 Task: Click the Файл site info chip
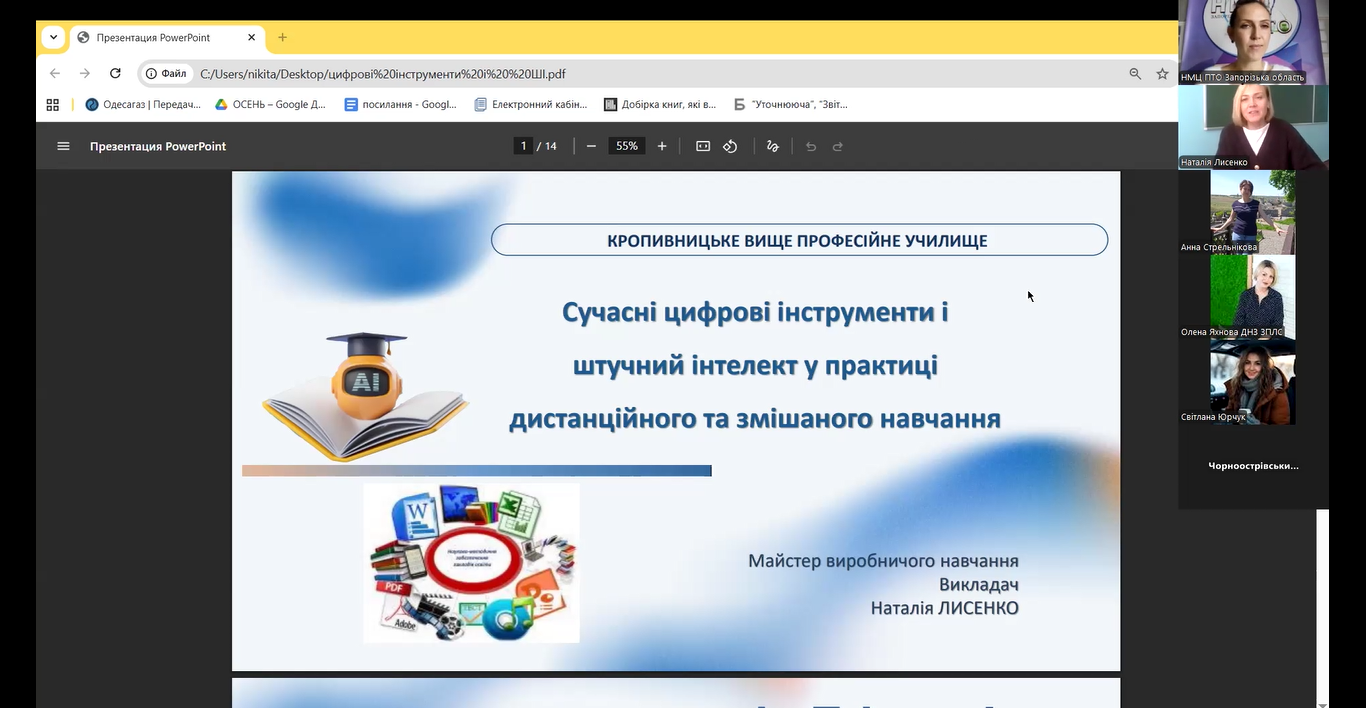coord(166,73)
